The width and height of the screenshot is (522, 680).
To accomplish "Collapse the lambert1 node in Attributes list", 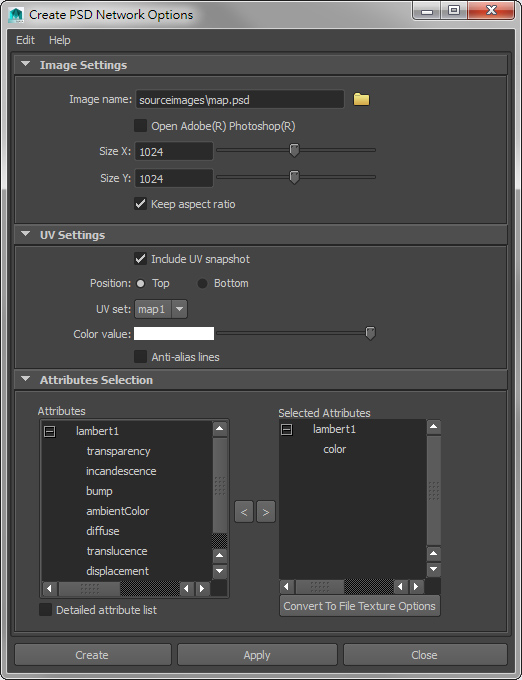I will click(x=50, y=432).
